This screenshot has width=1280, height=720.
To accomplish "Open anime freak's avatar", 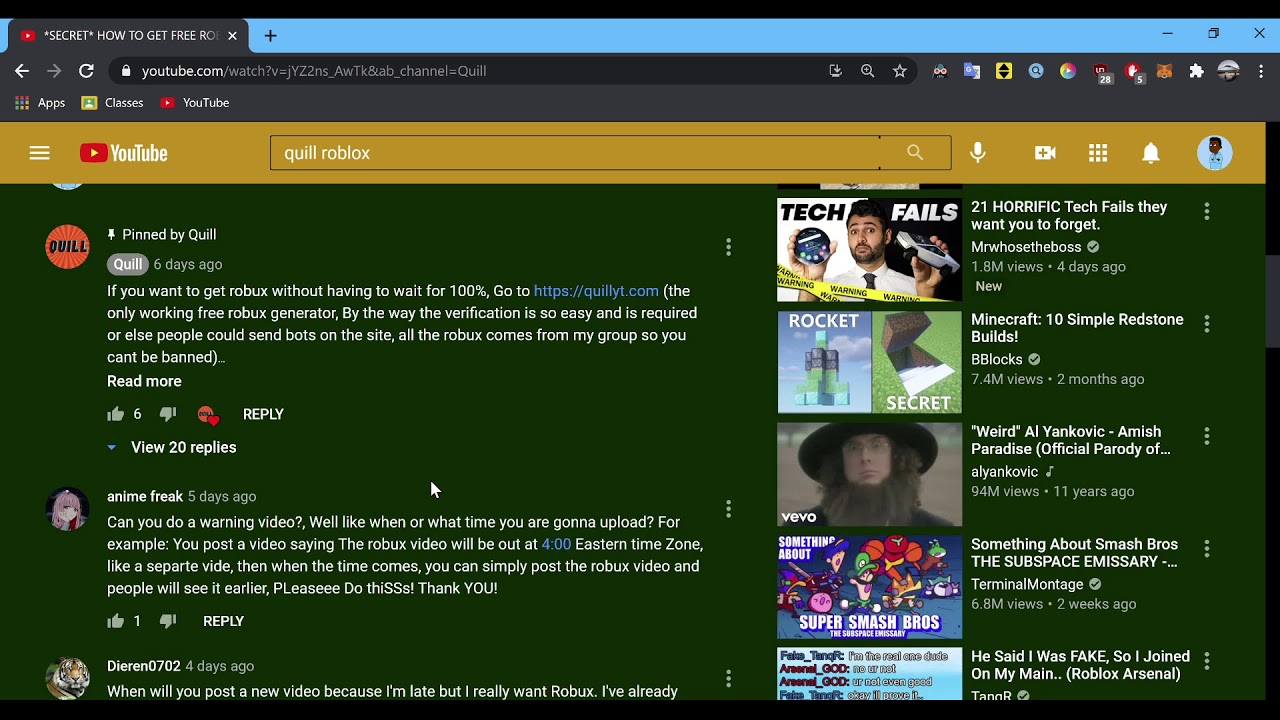I will 67,508.
